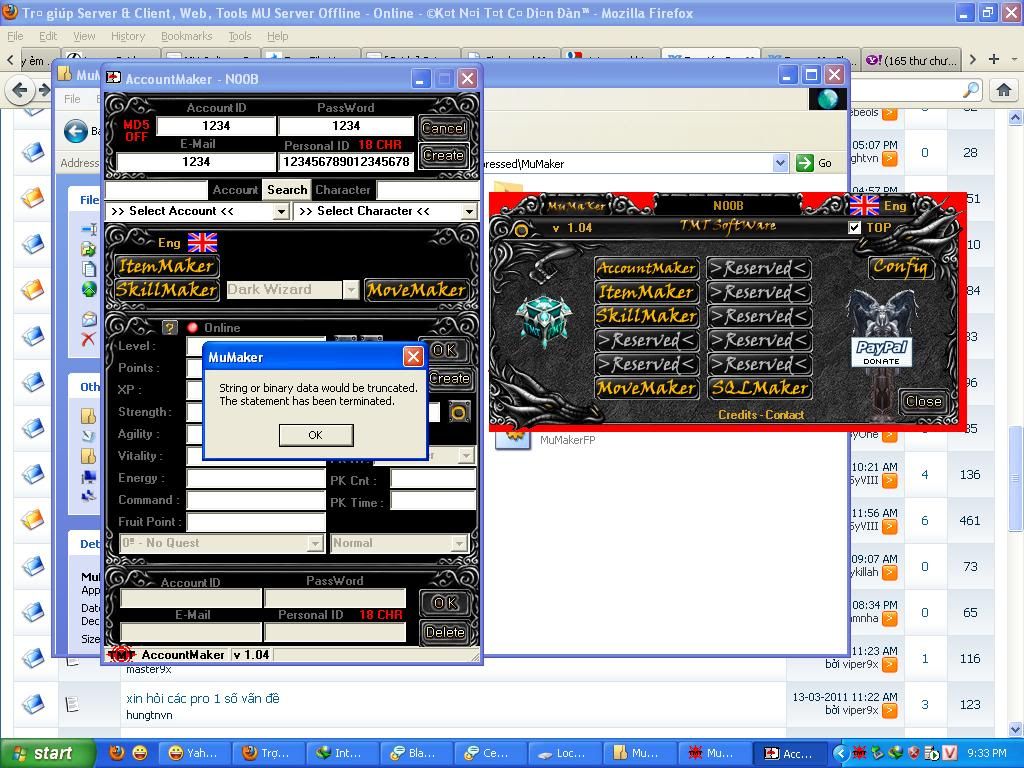Click ItemMaker button in MuMaker panel

tap(647, 292)
